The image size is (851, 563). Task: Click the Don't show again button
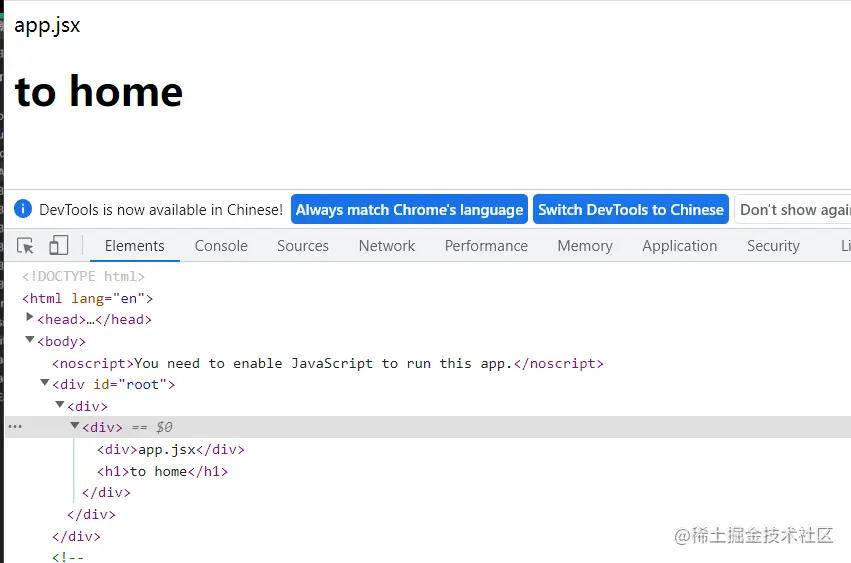pyautogui.click(x=793, y=210)
